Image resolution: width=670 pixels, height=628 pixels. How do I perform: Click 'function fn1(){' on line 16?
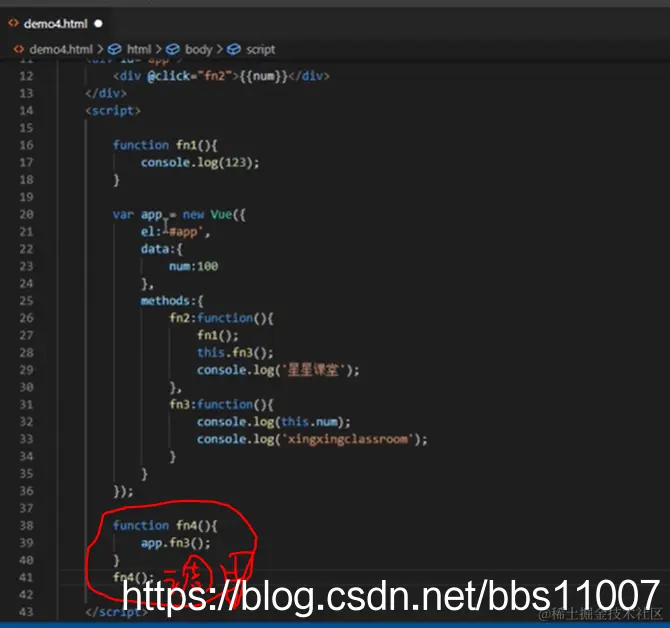click(x=165, y=145)
